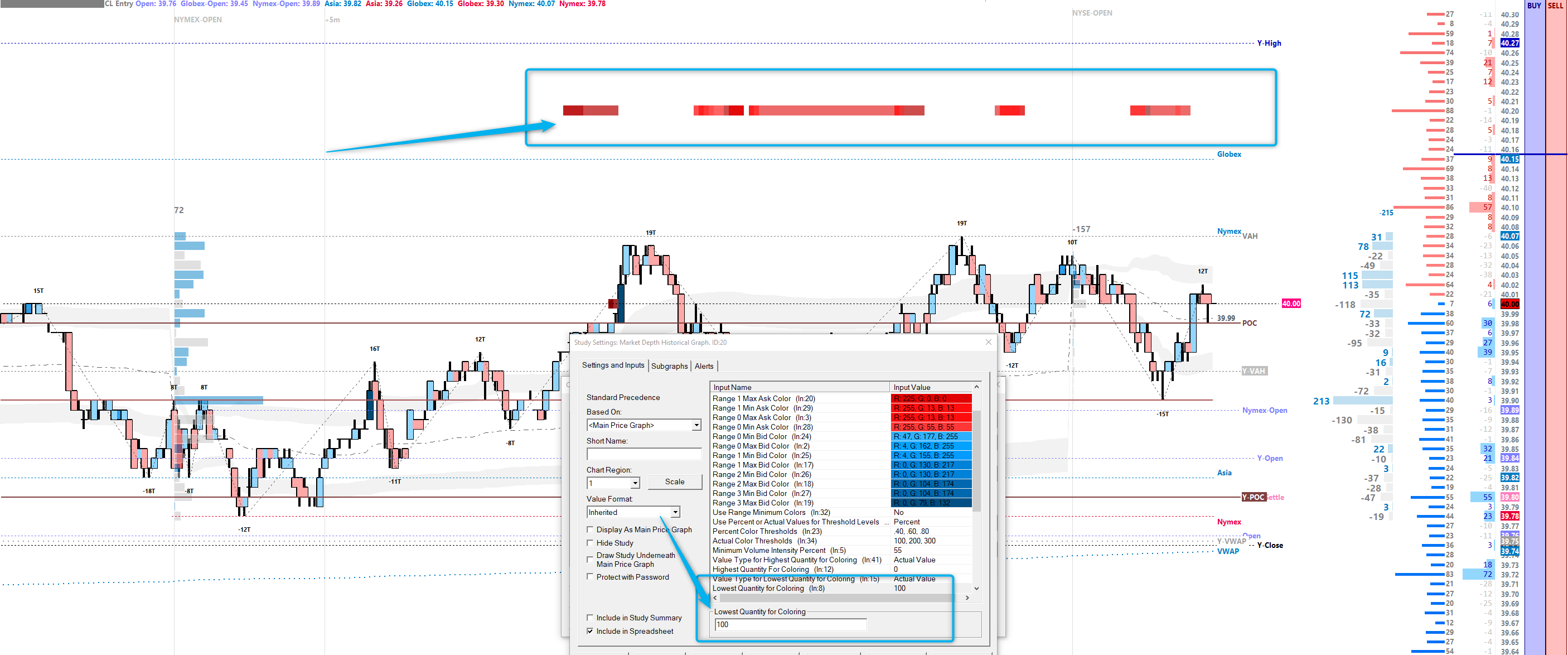Toggle Hide Study checkbox
The height and width of the screenshot is (655, 1568).
tap(590, 543)
